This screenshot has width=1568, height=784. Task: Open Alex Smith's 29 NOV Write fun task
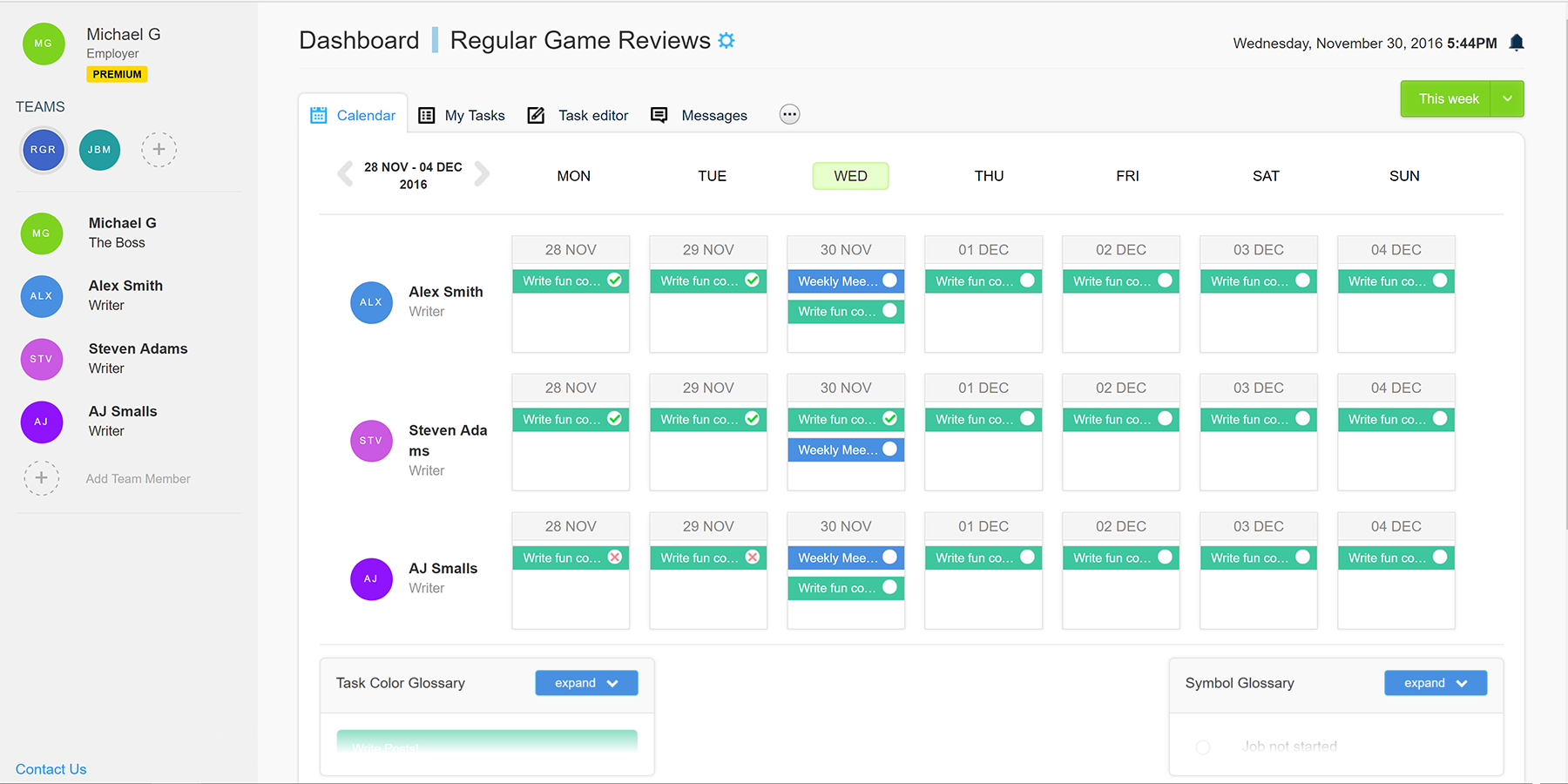(707, 280)
